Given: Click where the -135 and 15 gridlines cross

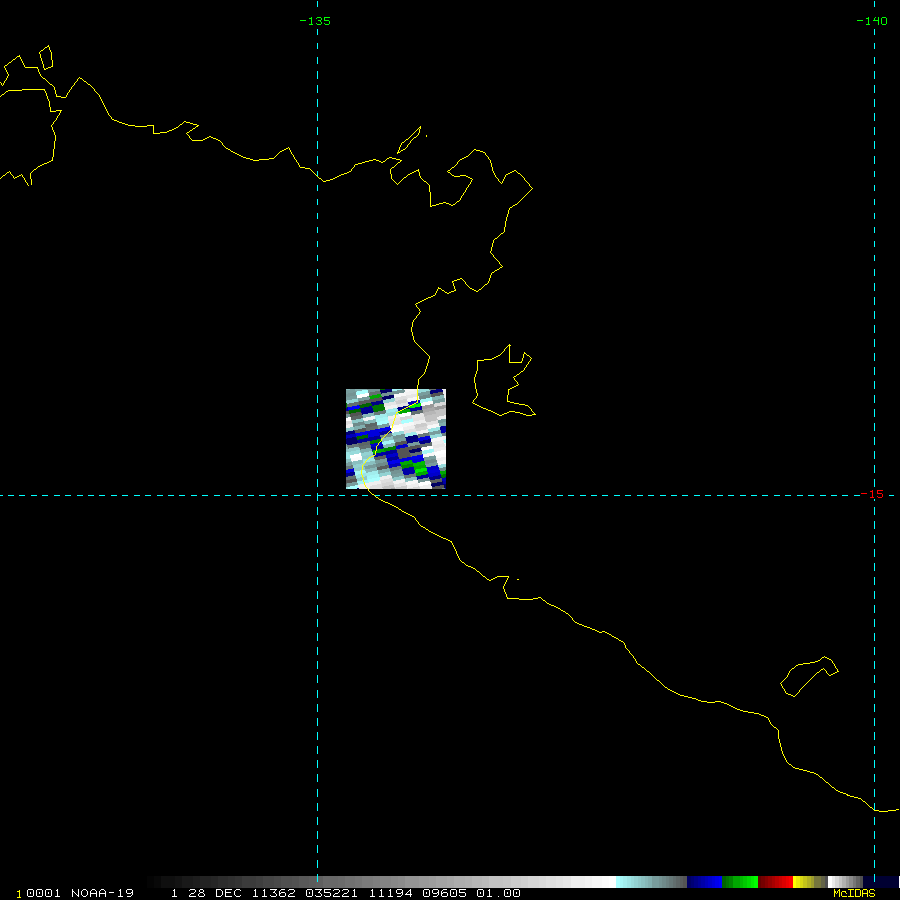Looking at the screenshot, I should coord(317,494).
